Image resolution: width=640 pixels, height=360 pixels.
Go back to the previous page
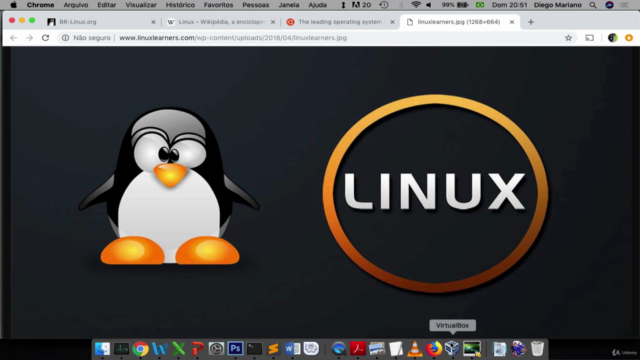tap(13, 38)
